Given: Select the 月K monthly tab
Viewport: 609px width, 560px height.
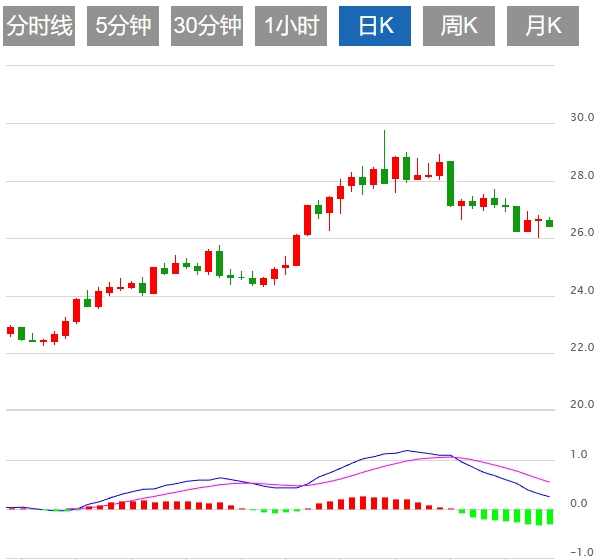Looking at the screenshot, I should coord(543,27).
